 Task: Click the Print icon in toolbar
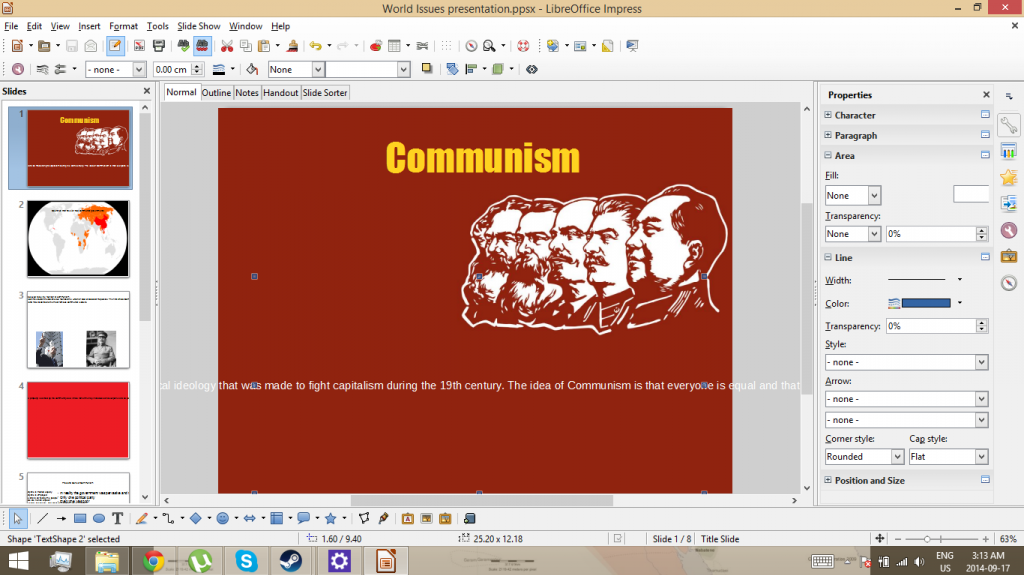pos(159,46)
